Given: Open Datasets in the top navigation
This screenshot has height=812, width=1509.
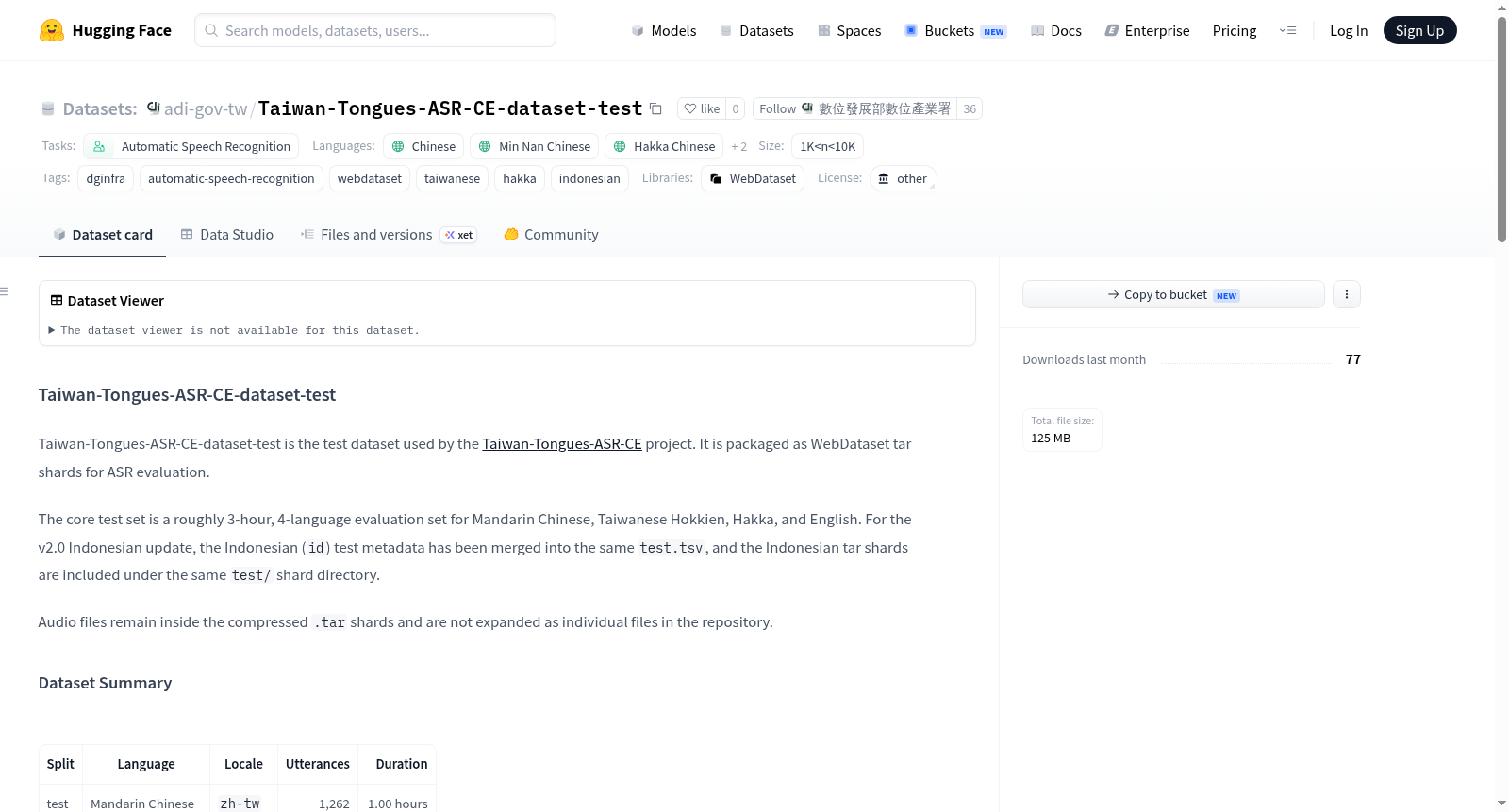Looking at the screenshot, I should 756,30.
